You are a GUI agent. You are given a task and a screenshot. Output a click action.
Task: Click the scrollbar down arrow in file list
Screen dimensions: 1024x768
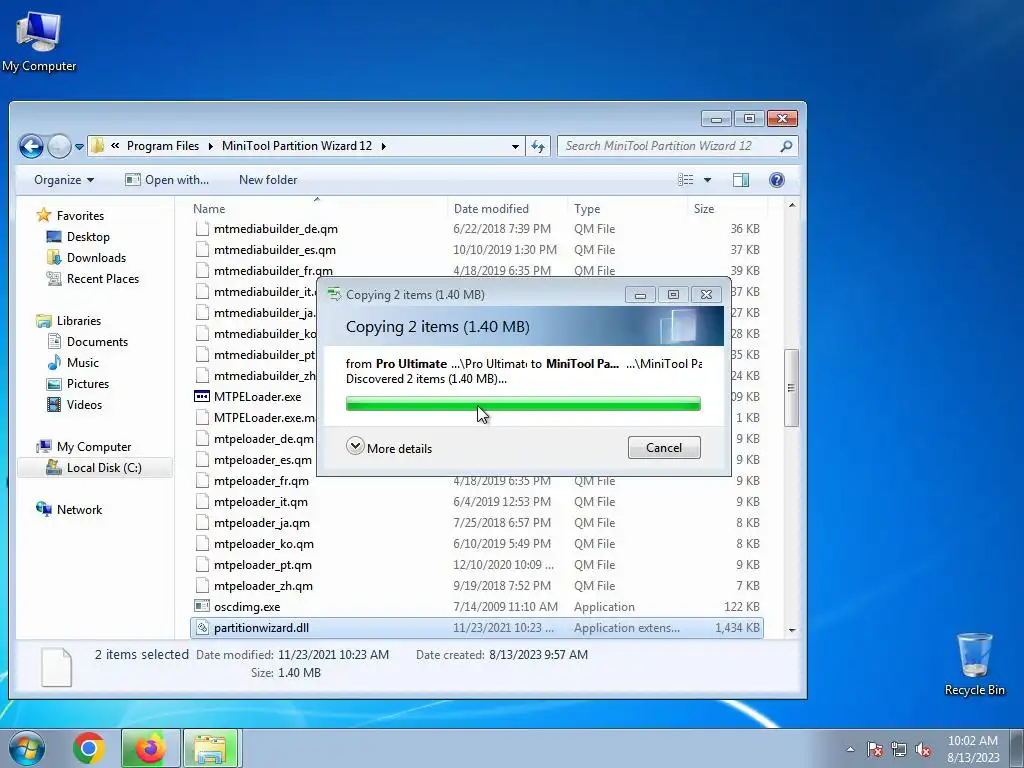792,630
